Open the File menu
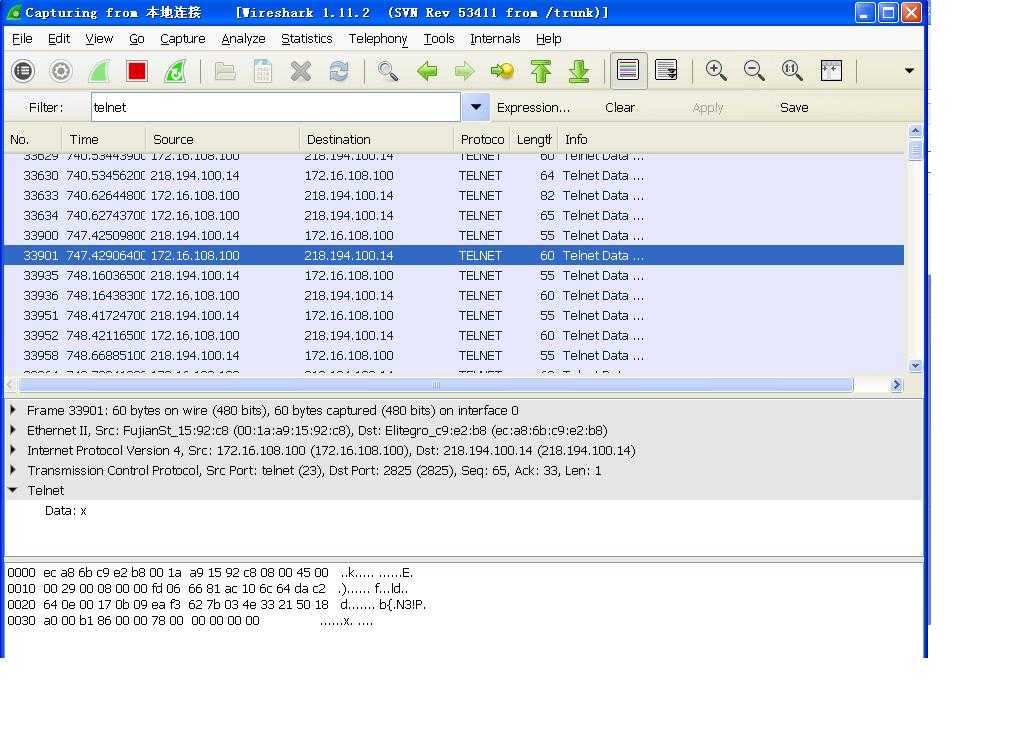Viewport: 1024px width, 738px height. tap(22, 39)
